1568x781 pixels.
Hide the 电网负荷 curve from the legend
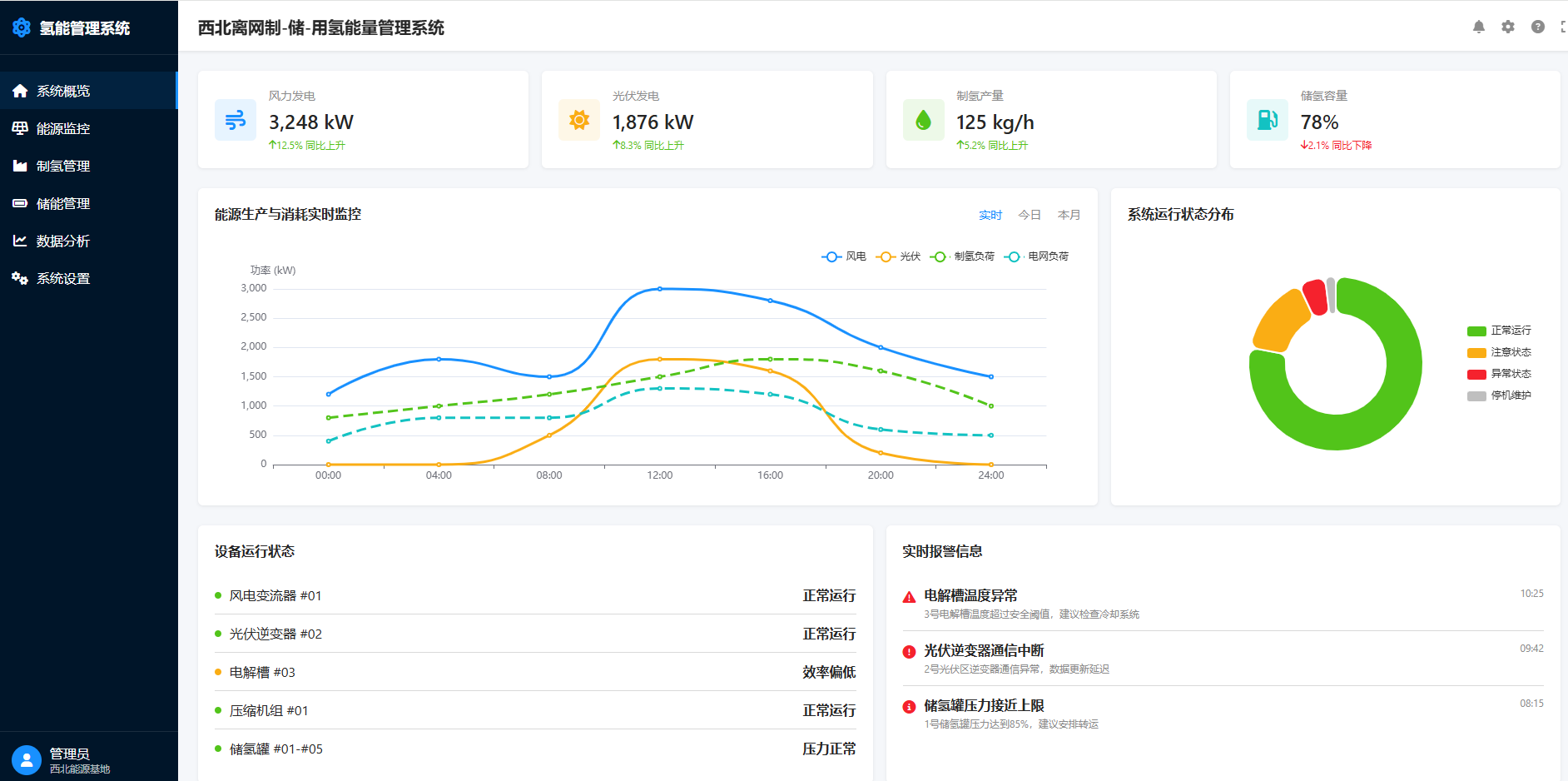(x=1033, y=256)
